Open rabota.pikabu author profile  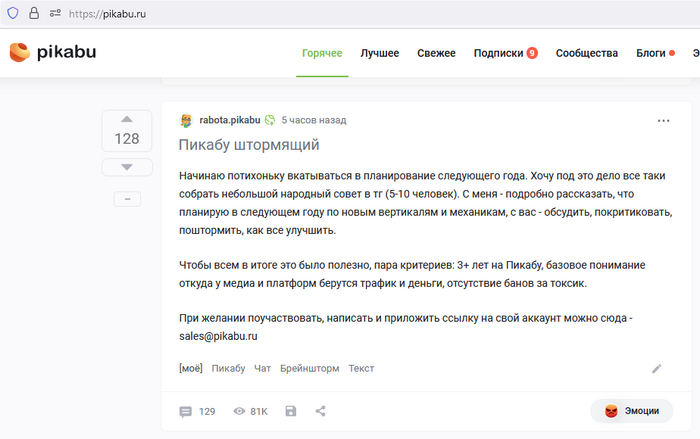click(x=229, y=120)
